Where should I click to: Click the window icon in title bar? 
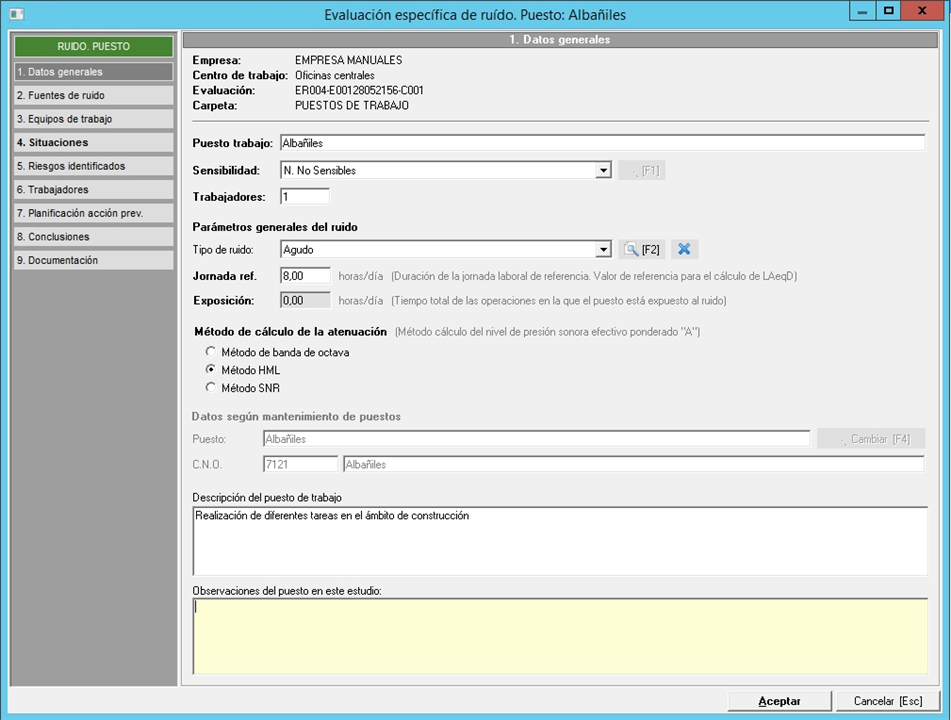(x=14, y=13)
